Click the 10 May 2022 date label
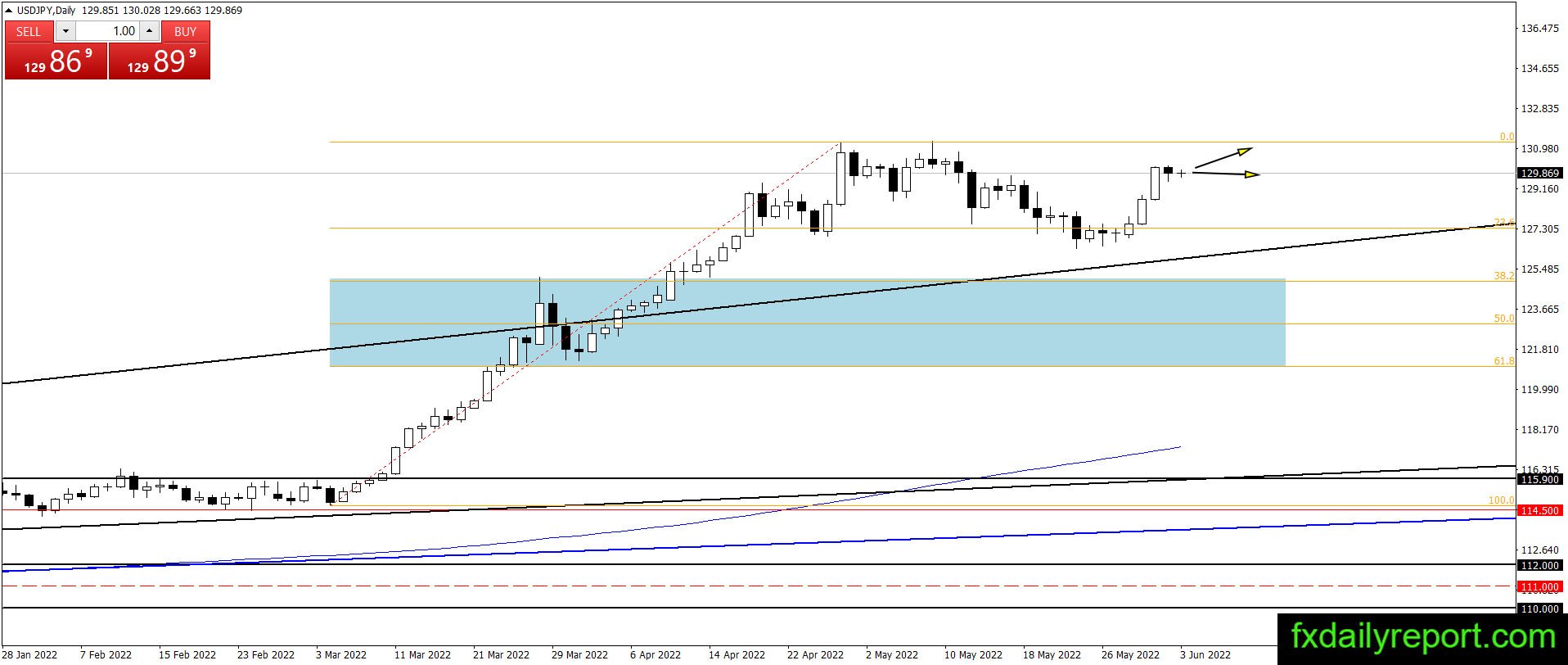Viewport: 1568px width, 665px height. click(973, 655)
